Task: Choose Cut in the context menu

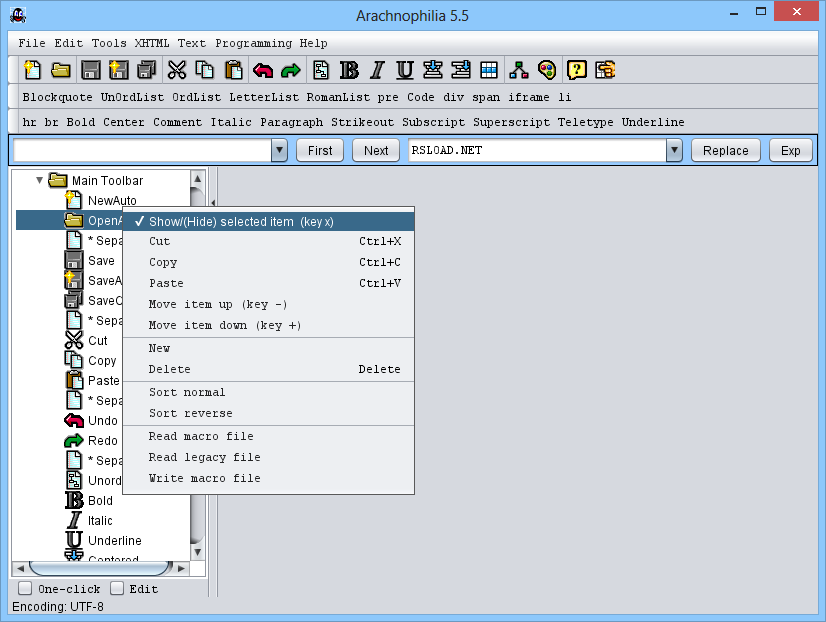Action: coord(269,241)
